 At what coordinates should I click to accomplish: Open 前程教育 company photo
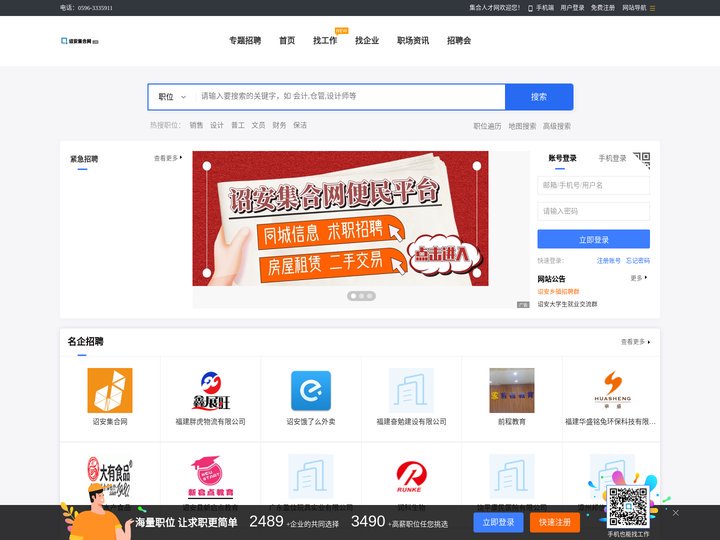pyautogui.click(x=512, y=390)
